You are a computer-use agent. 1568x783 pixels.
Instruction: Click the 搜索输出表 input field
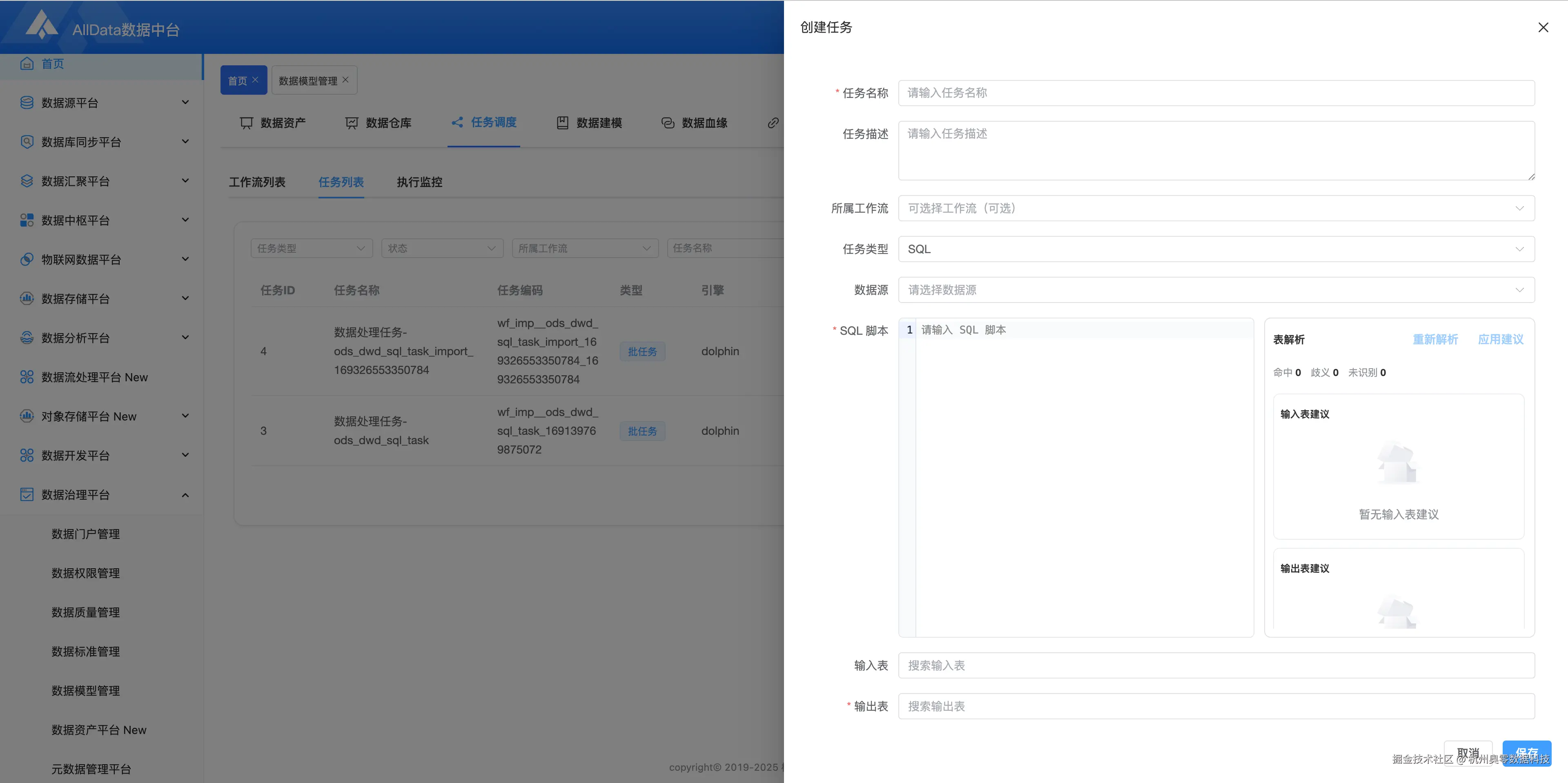(x=1216, y=706)
